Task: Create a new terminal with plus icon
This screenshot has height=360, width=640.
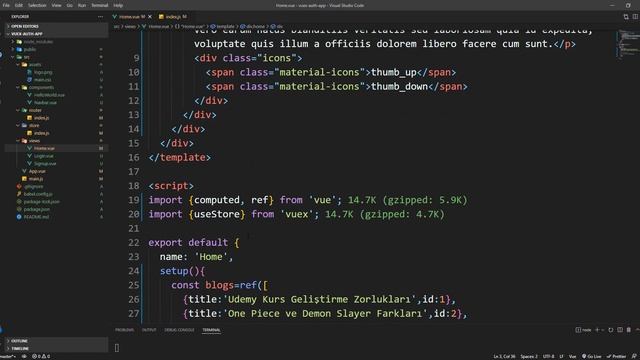Action: pyautogui.click(x=597, y=330)
